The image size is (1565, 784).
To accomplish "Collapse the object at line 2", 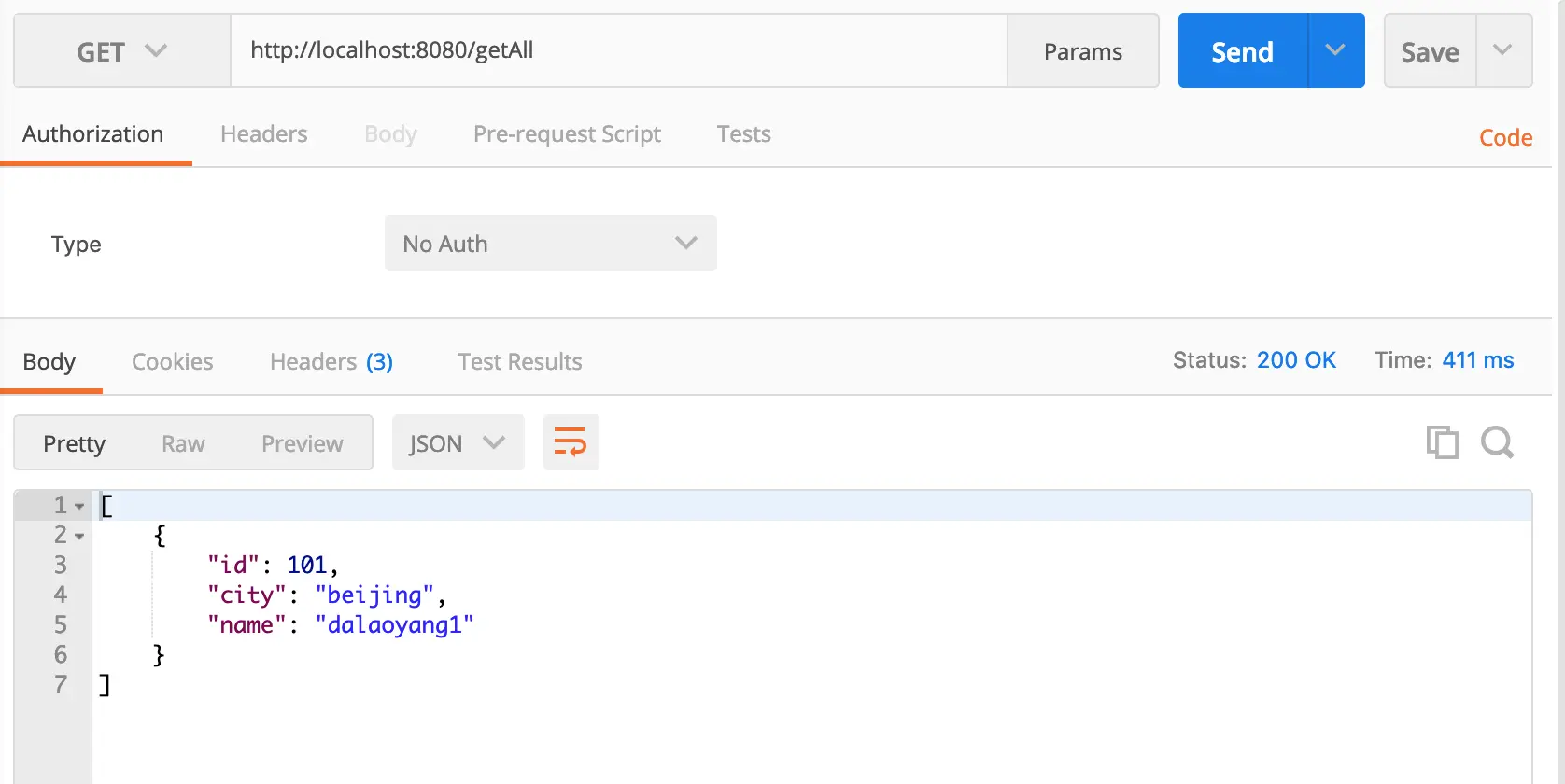I will click(79, 536).
